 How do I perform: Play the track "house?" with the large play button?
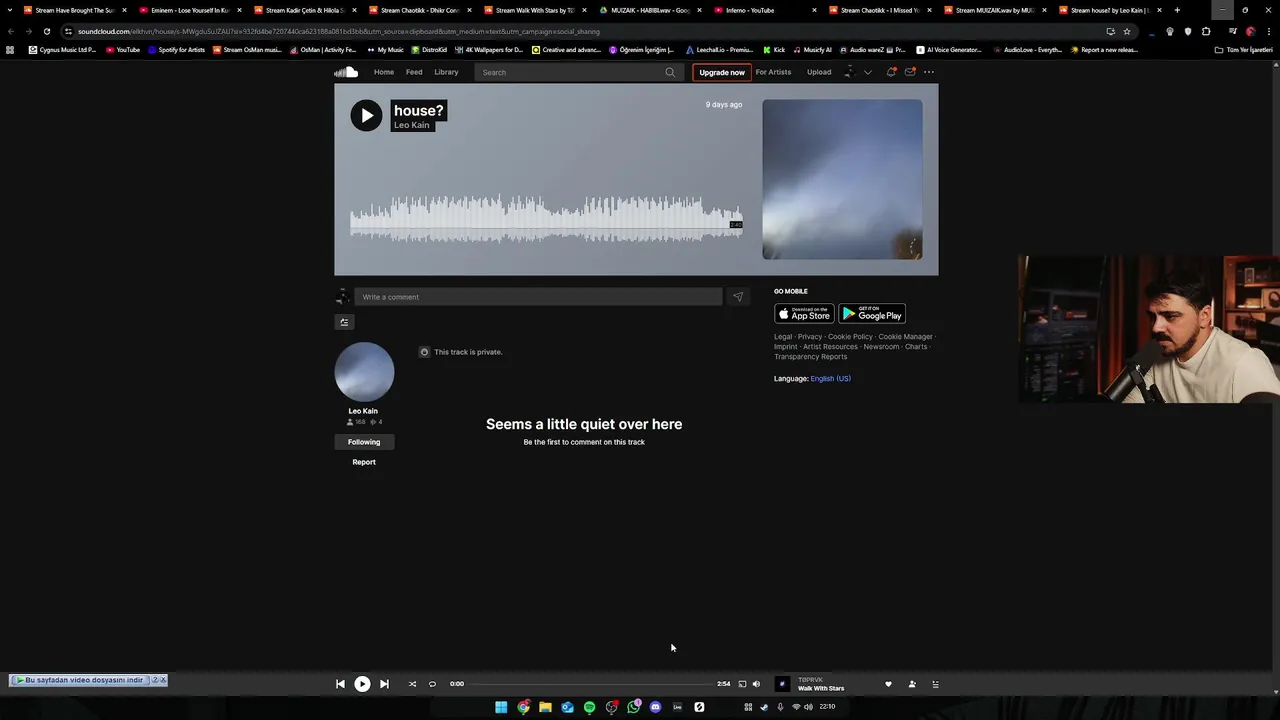click(x=366, y=115)
